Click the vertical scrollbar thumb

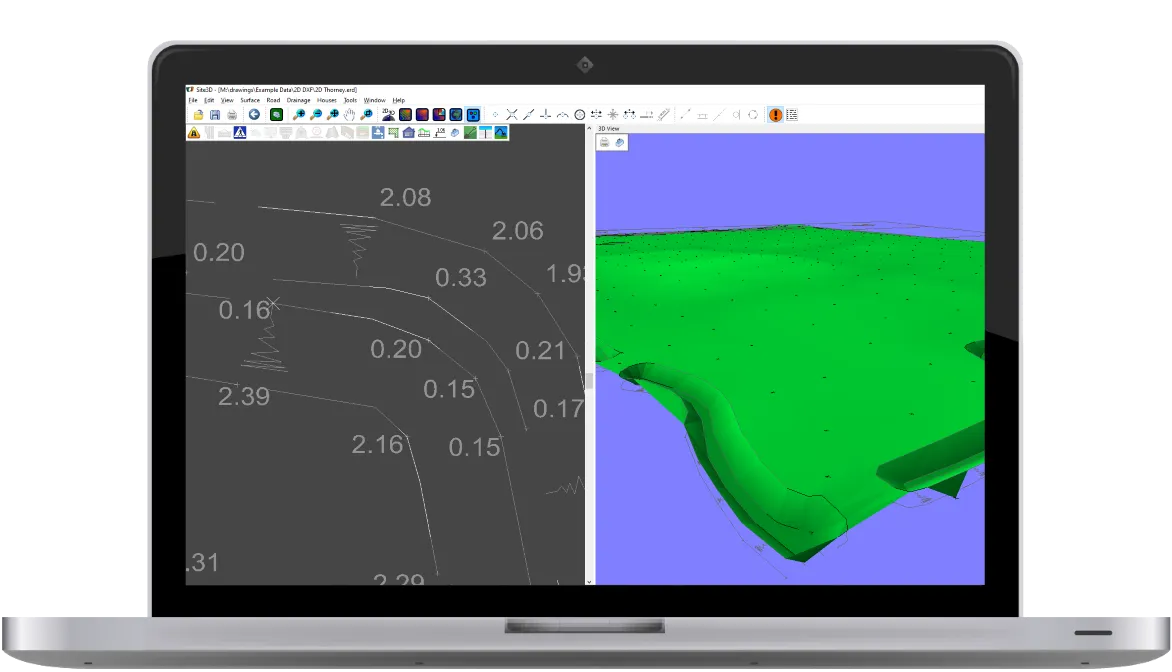tap(589, 381)
